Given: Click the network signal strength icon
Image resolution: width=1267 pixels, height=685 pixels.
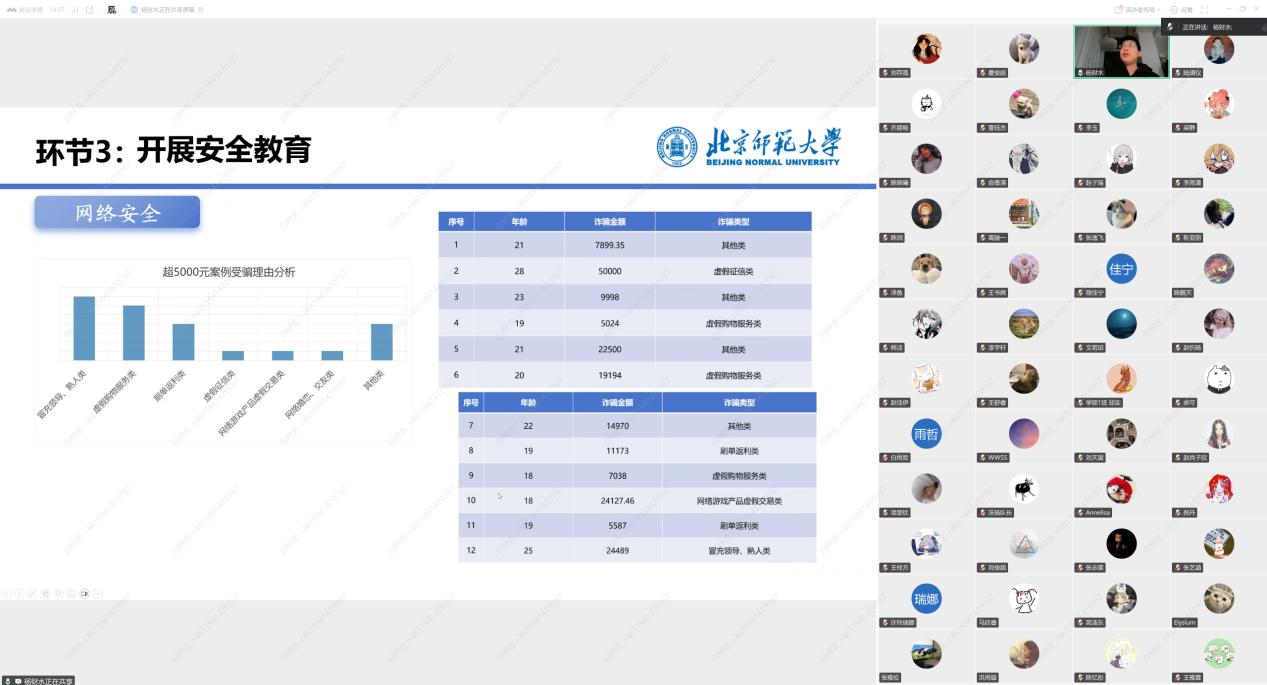Looking at the screenshot, I should click(74, 9).
